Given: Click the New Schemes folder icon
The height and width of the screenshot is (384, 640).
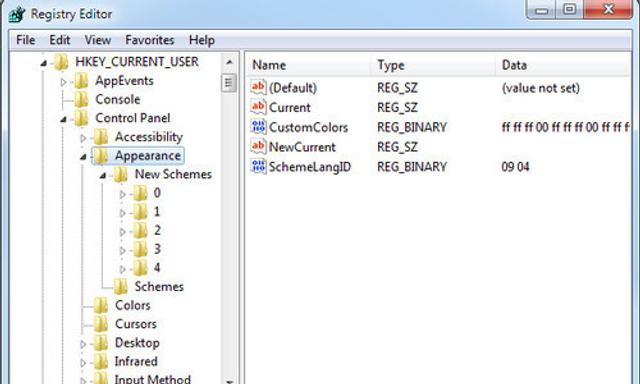Looking at the screenshot, I should (x=120, y=175).
